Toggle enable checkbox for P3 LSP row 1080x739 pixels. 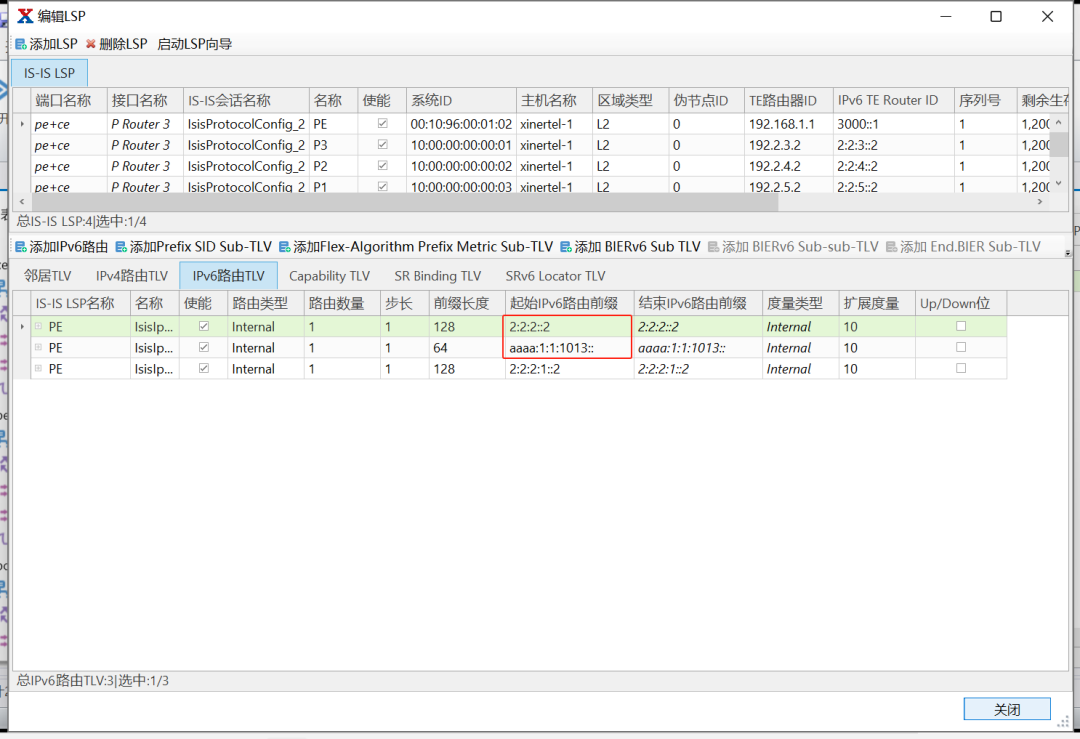point(382,145)
